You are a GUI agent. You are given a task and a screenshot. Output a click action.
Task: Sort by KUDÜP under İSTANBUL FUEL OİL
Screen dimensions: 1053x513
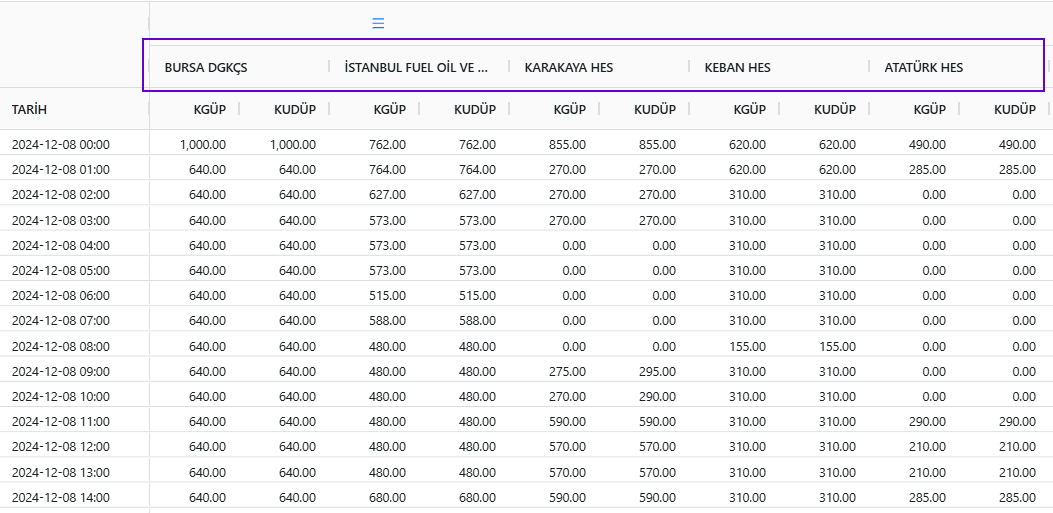(475, 109)
